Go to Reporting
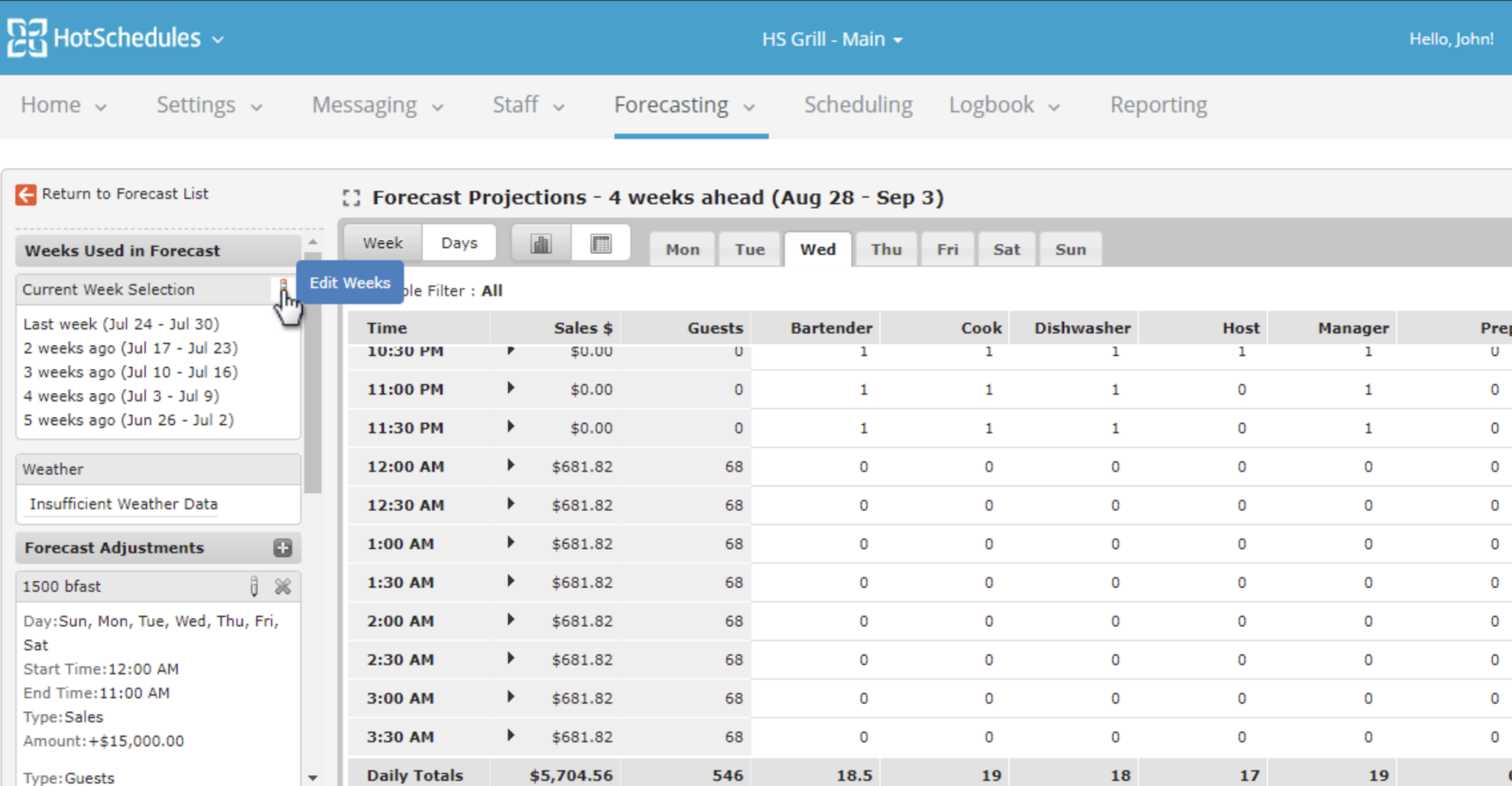Image resolution: width=1512 pixels, height=786 pixels. [x=1158, y=105]
